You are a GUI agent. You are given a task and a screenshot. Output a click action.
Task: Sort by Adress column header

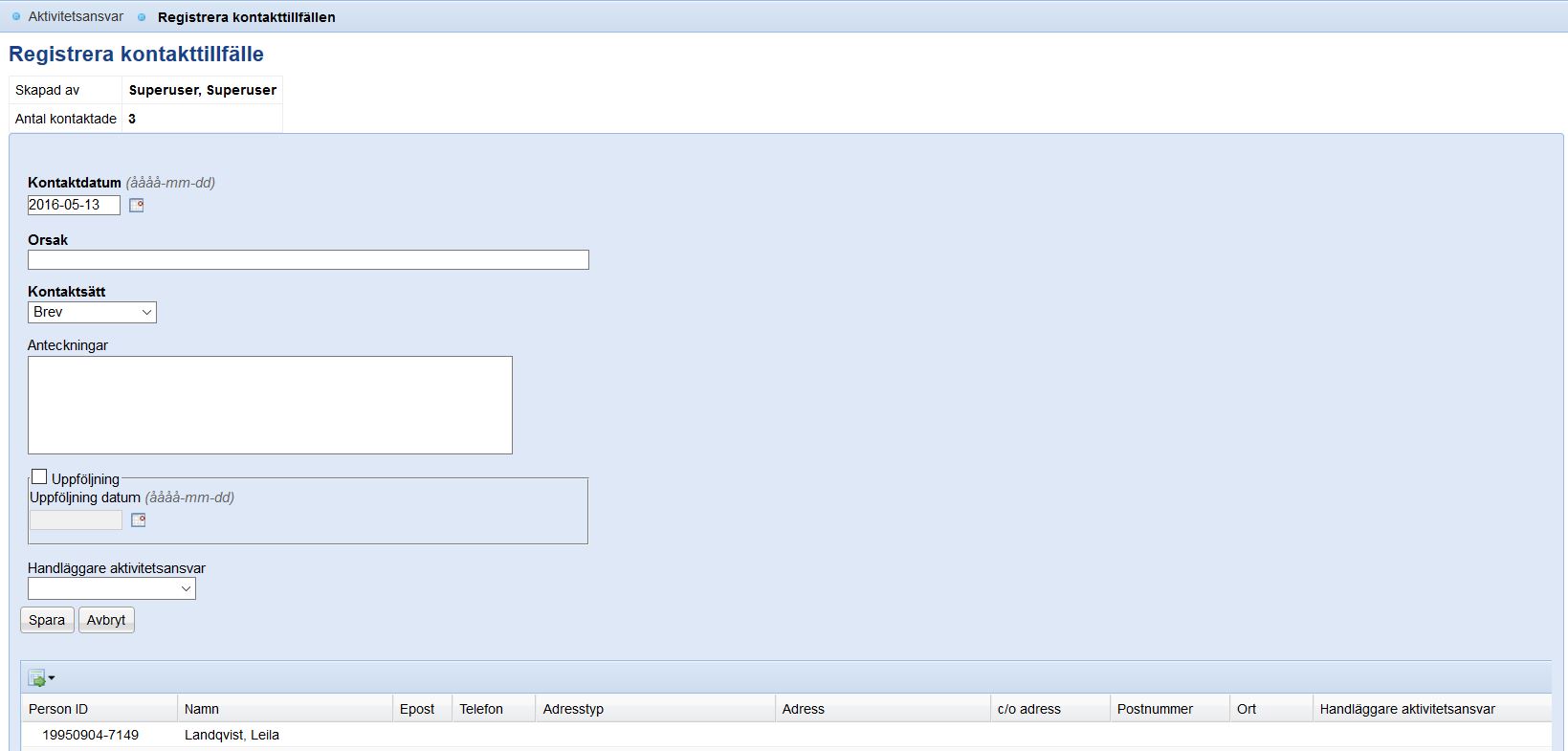pos(883,709)
